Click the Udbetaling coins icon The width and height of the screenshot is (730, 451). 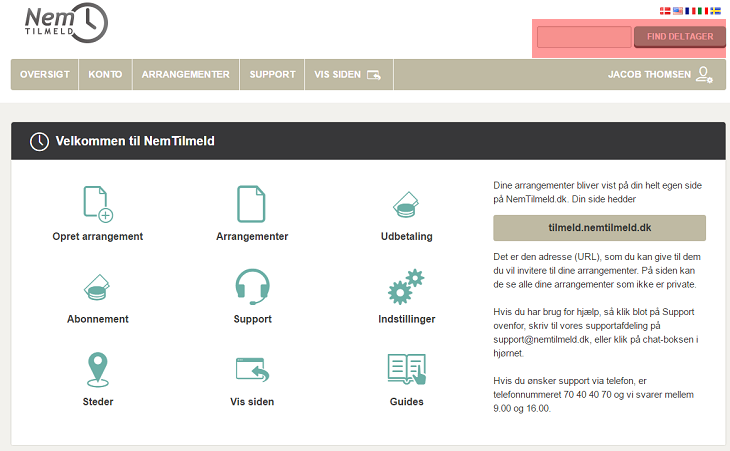(x=406, y=205)
